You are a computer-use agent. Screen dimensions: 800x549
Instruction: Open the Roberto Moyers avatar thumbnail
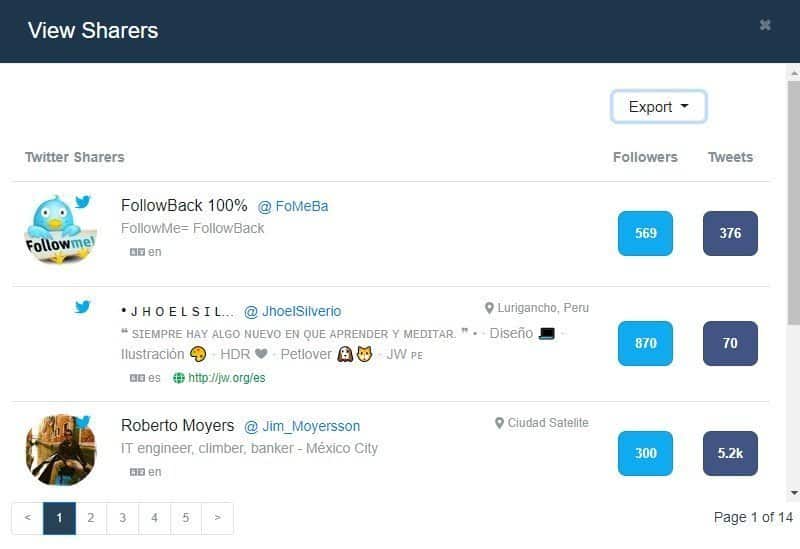pos(61,450)
